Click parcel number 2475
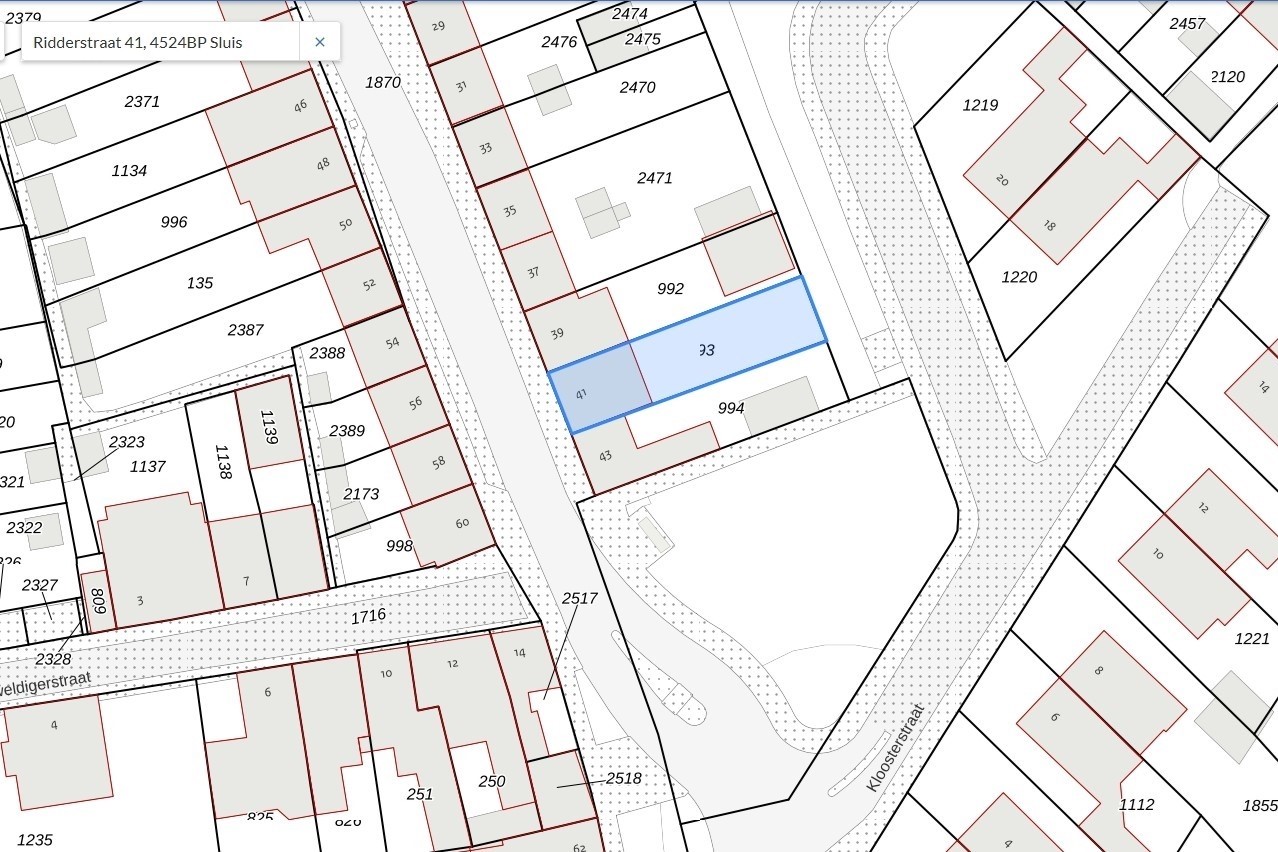Image resolution: width=1278 pixels, height=852 pixels. click(x=642, y=39)
